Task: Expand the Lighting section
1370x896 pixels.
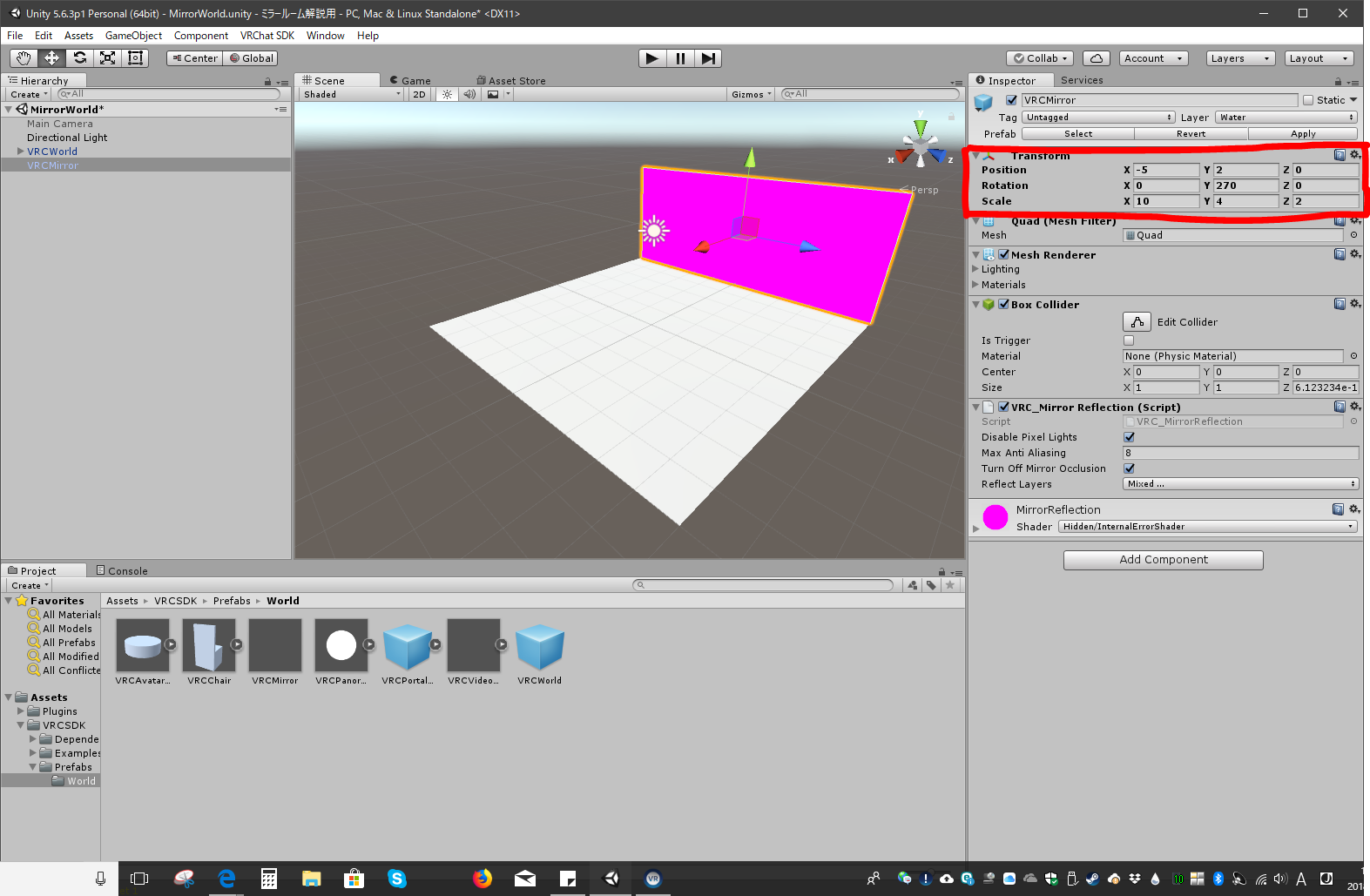Action: pyautogui.click(x=975, y=269)
